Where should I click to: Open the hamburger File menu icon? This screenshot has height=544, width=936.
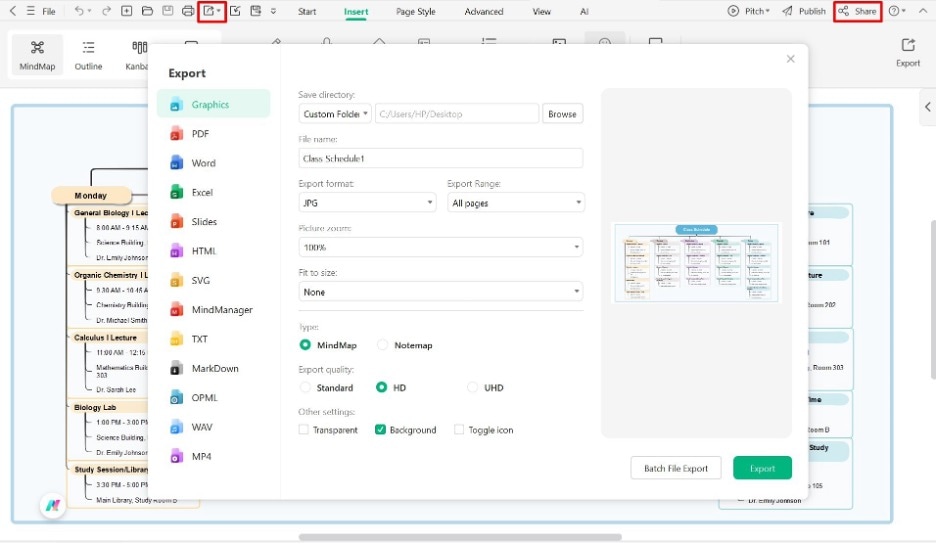(x=30, y=11)
